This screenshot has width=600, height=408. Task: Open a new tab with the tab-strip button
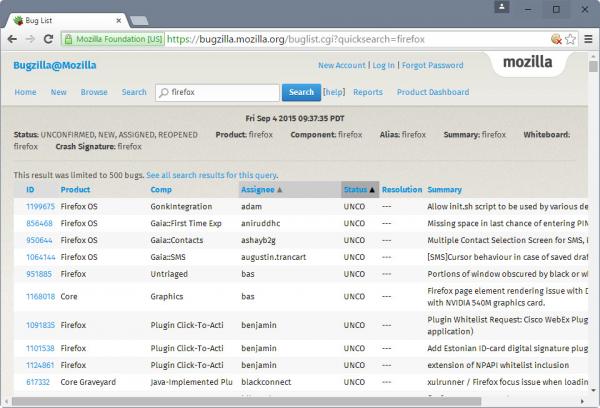tap(139, 21)
